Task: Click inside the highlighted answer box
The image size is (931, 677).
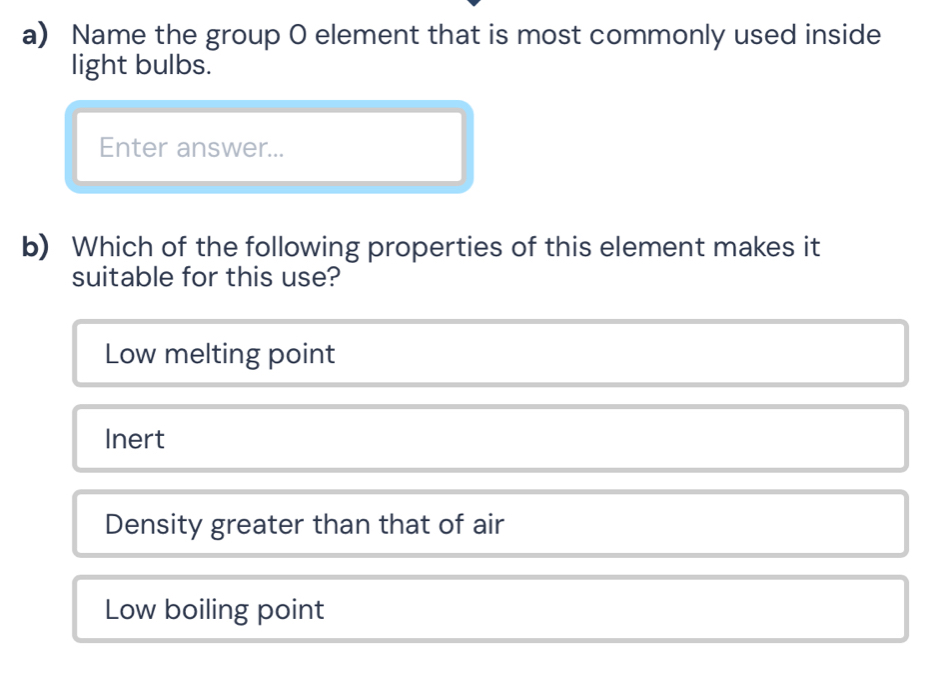Action: click(x=270, y=147)
